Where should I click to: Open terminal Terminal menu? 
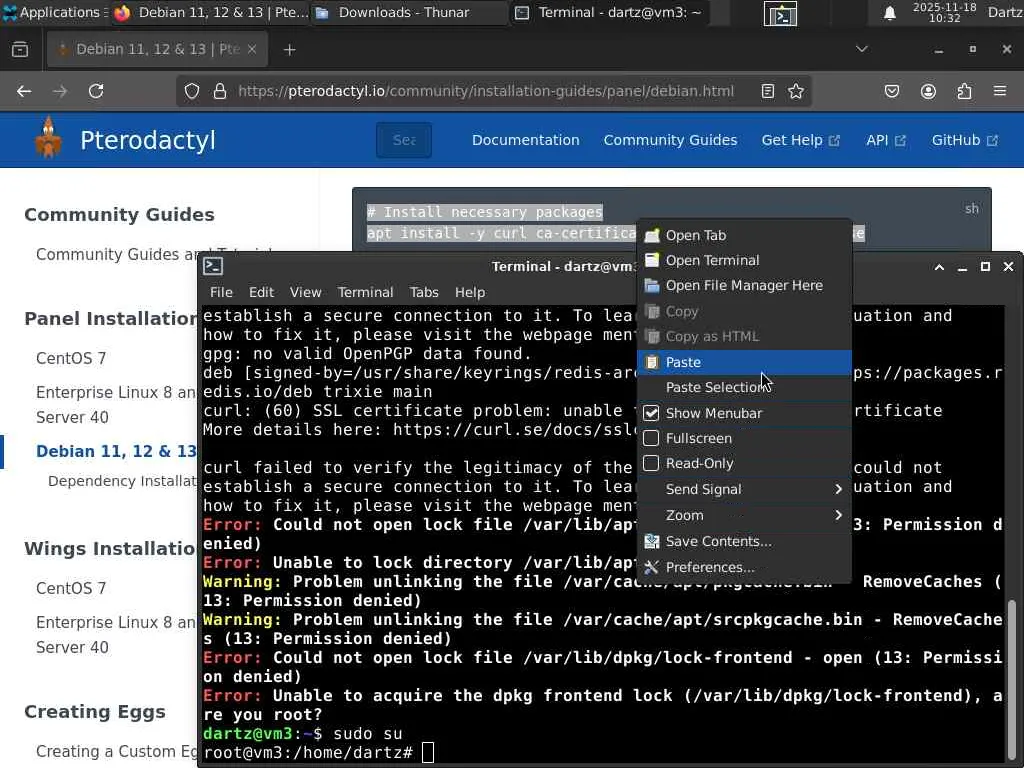(365, 292)
